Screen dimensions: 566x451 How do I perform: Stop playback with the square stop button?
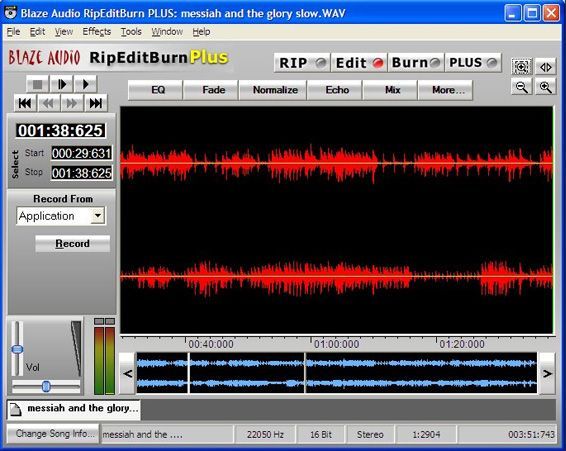(38, 84)
